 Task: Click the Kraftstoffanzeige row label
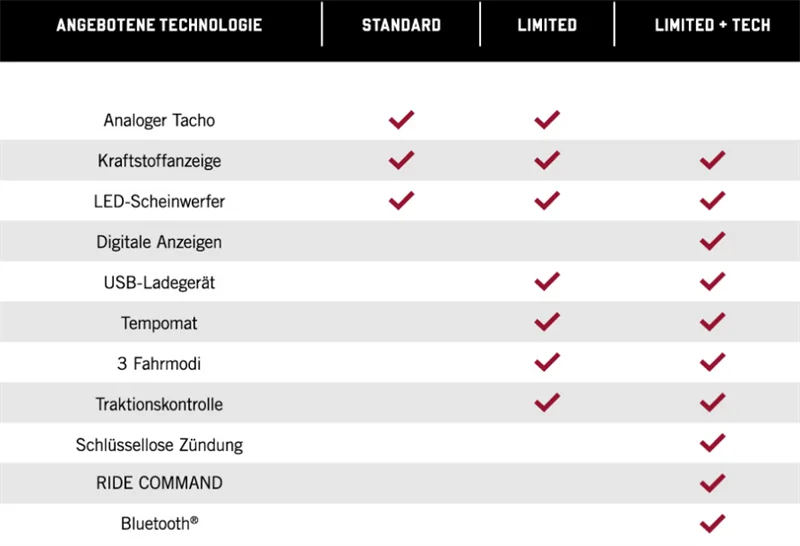click(x=160, y=161)
